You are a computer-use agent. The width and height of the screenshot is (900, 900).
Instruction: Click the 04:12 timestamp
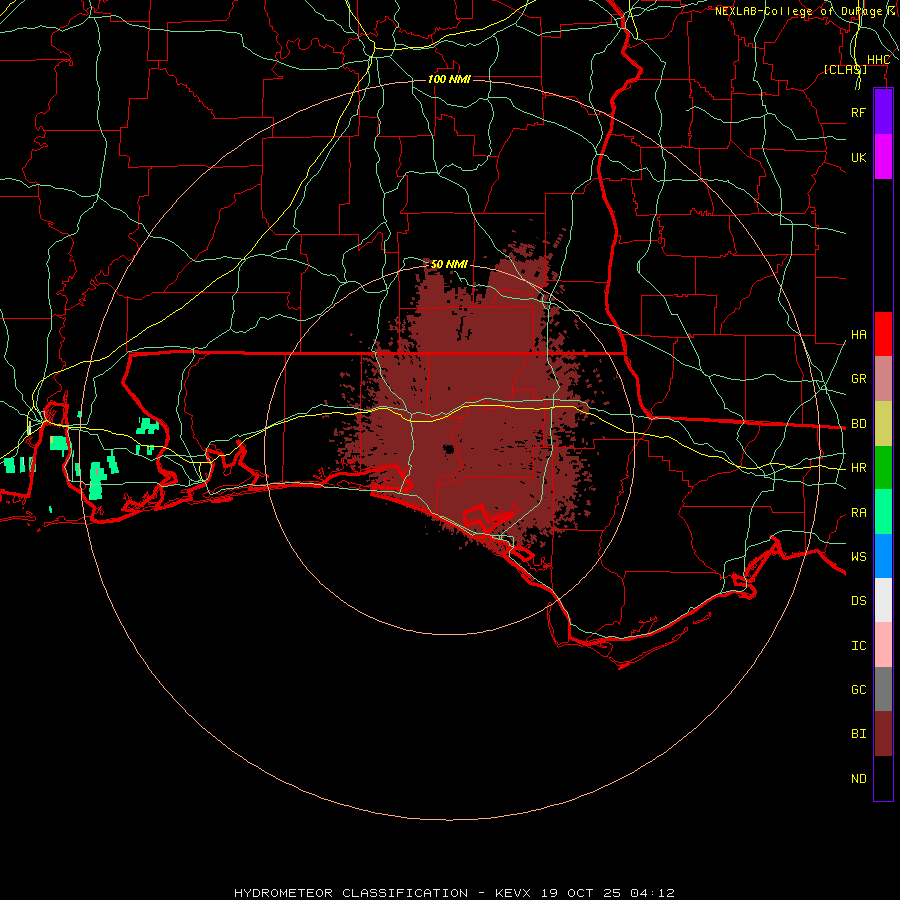(652, 893)
